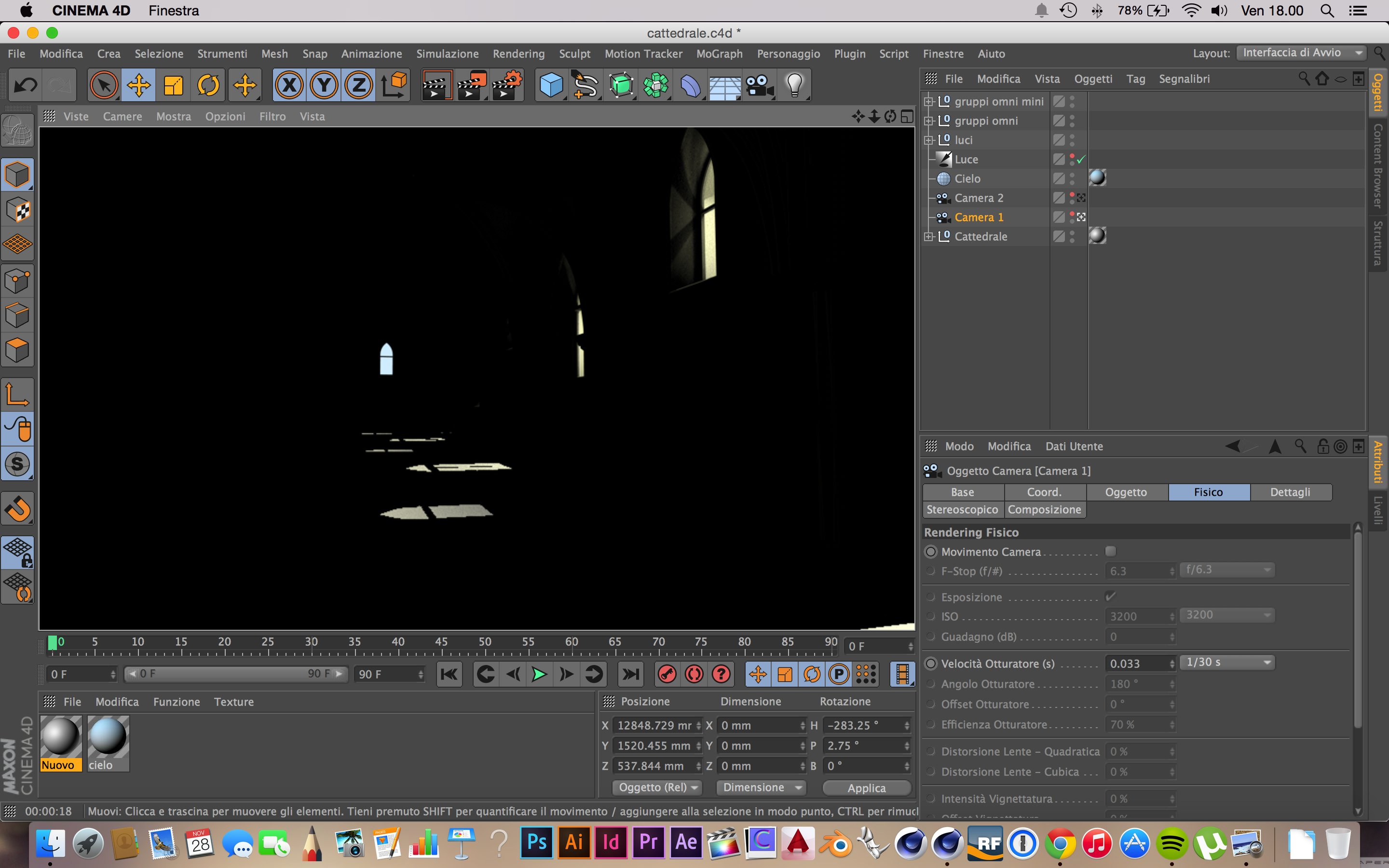Open Photoshop from the Dock
This screenshot has height=868, width=1389.
(x=536, y=843)
